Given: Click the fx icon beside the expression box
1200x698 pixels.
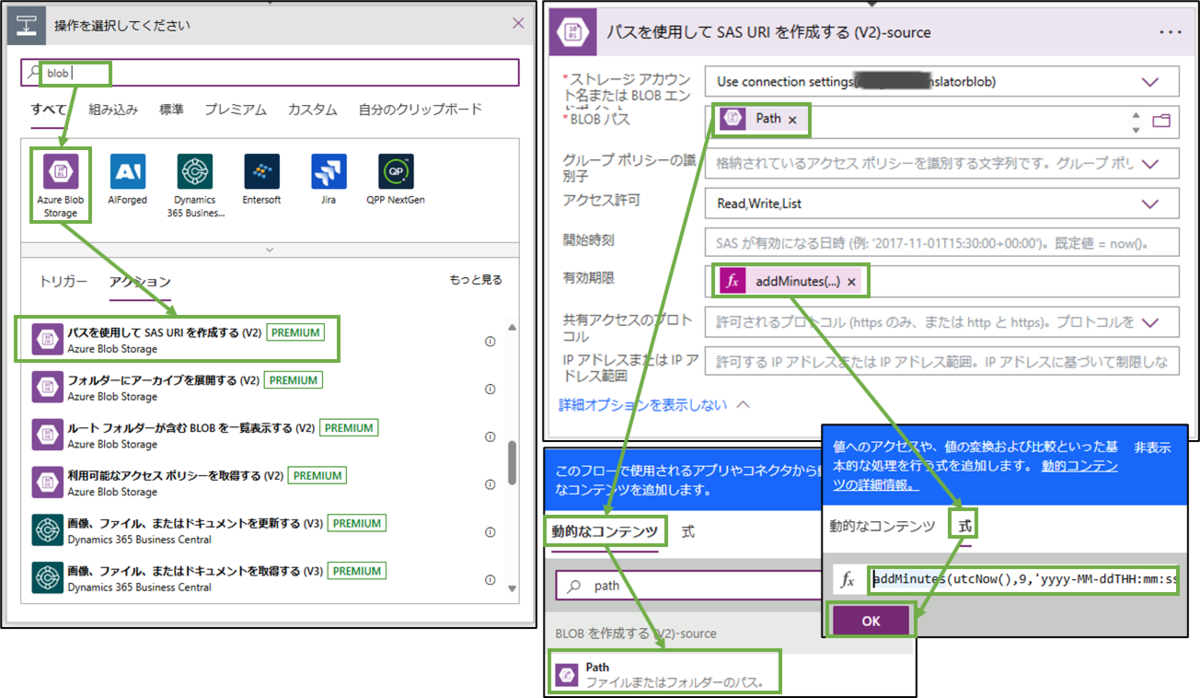Looking at the screenshot, I should (847, 579).
